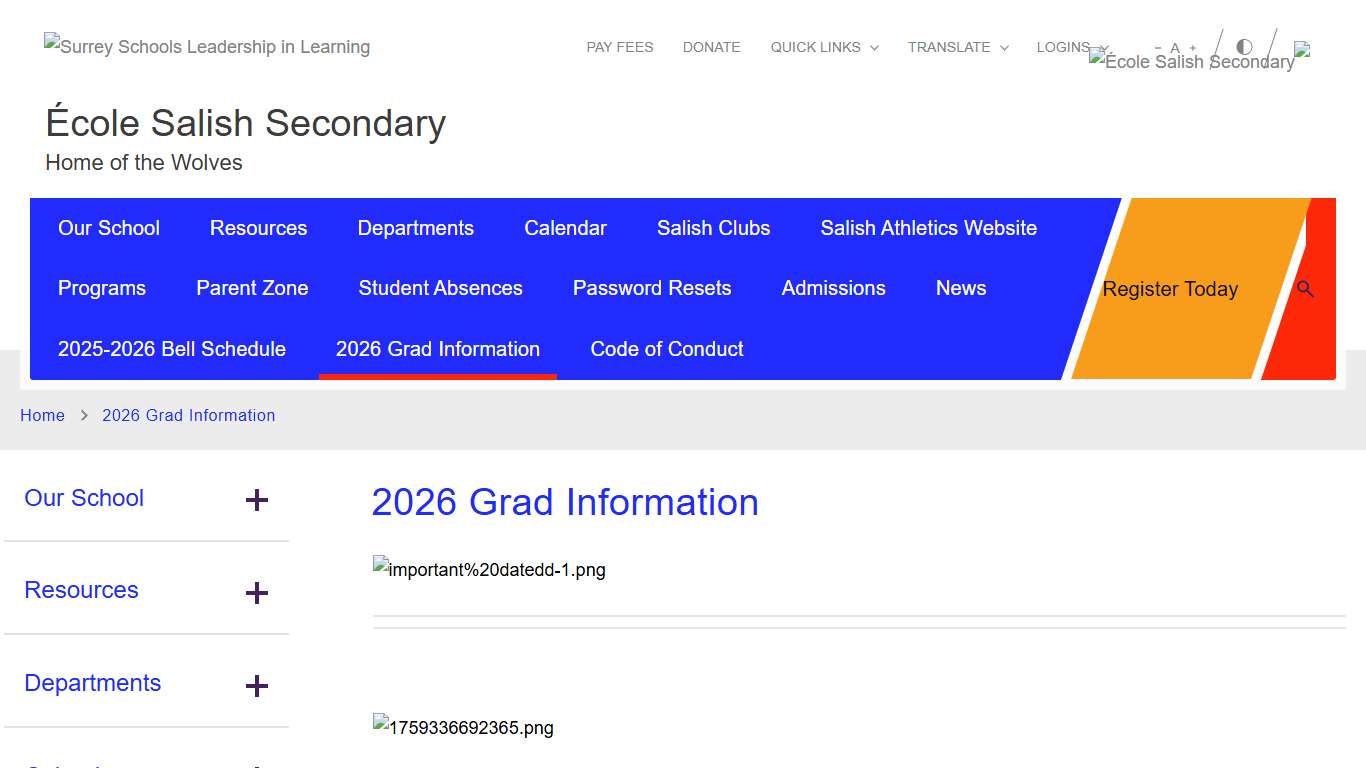This screenshot has height=768, width=1366.
Task: Expand the Resources sidebar section
Action: pos(256,593)
